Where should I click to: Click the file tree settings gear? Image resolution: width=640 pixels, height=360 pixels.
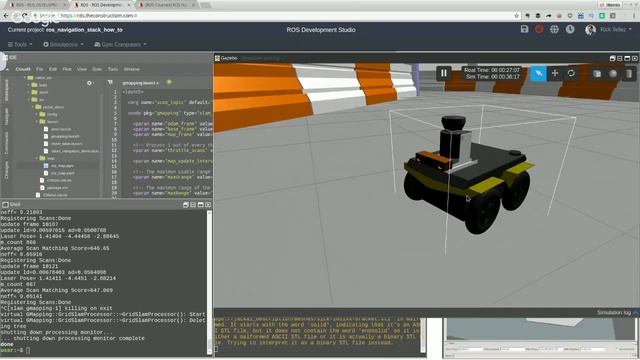click(89, 83)
